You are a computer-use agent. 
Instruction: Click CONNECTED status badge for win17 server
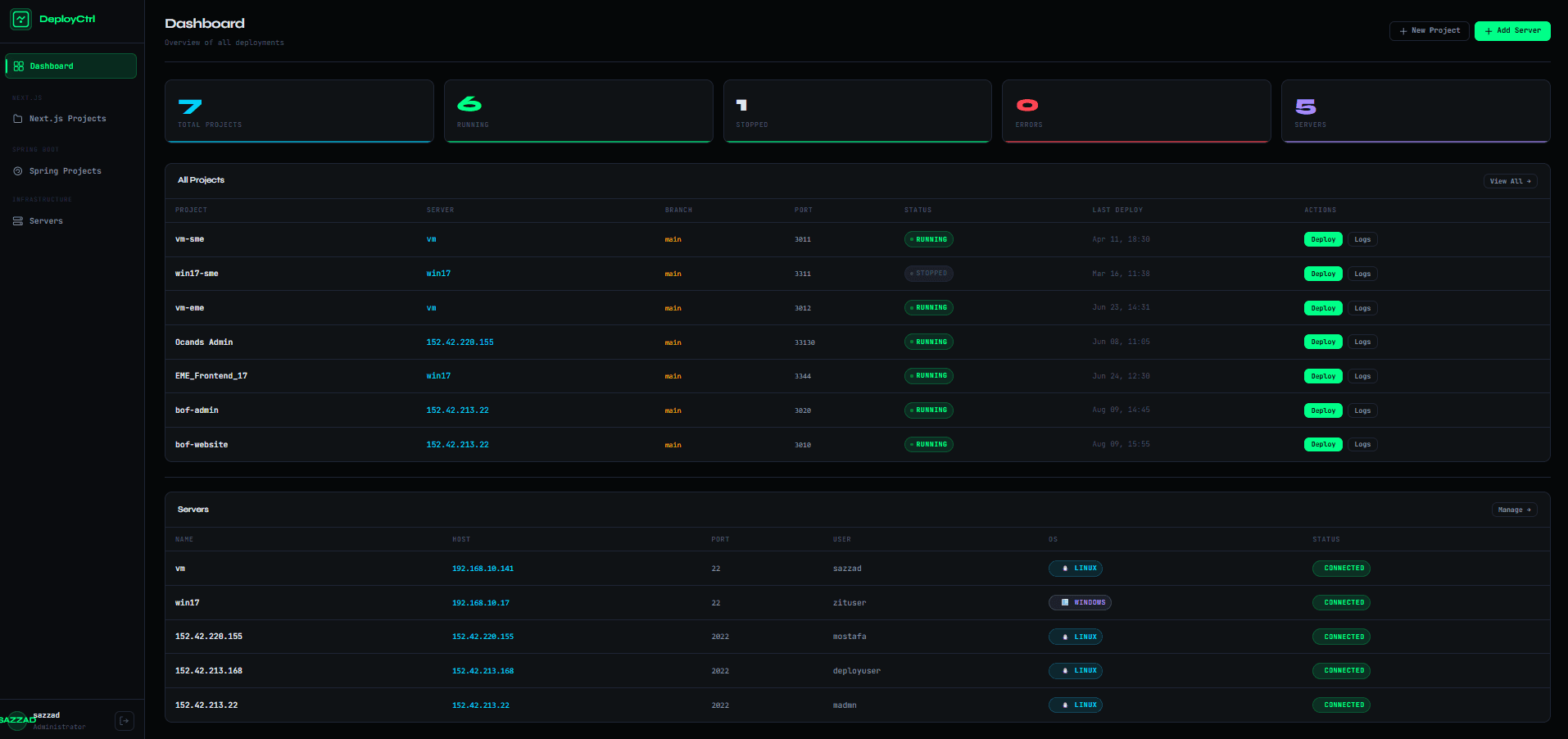tap(1341, 603)
